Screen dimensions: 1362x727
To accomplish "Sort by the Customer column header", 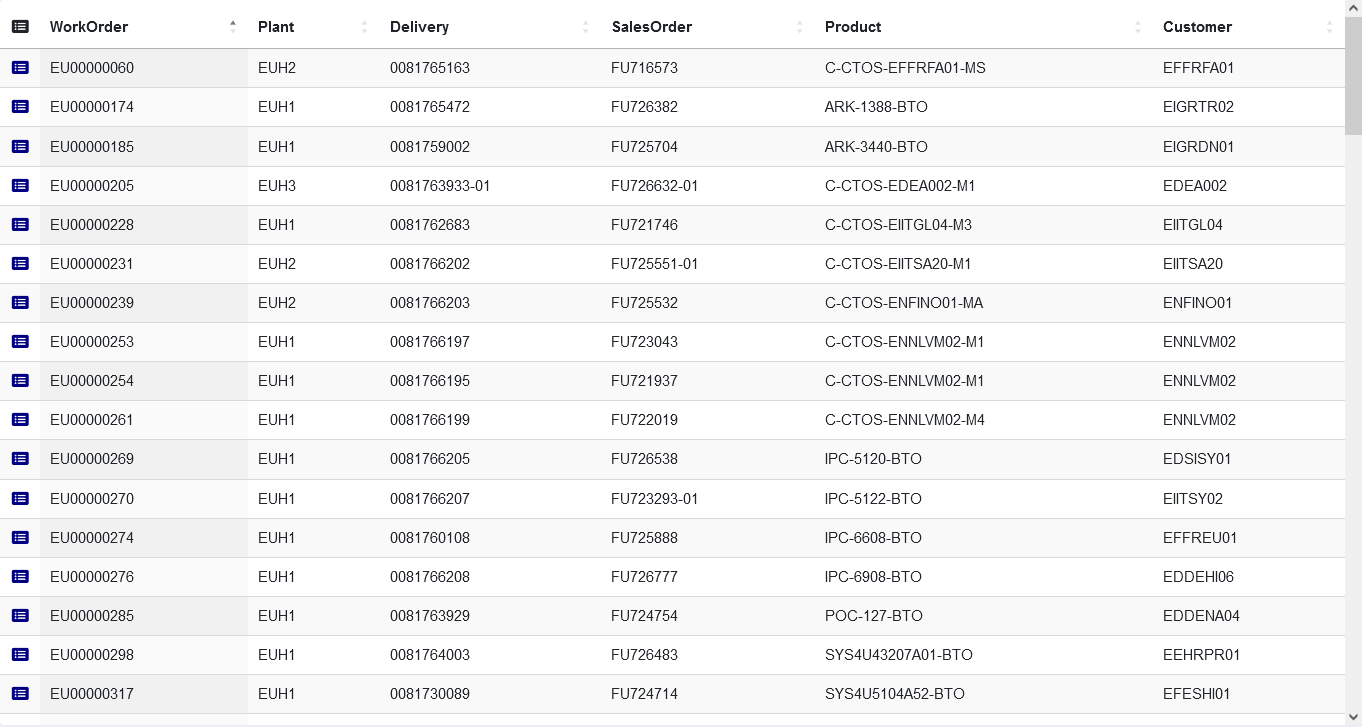I will pos(1197,27).
